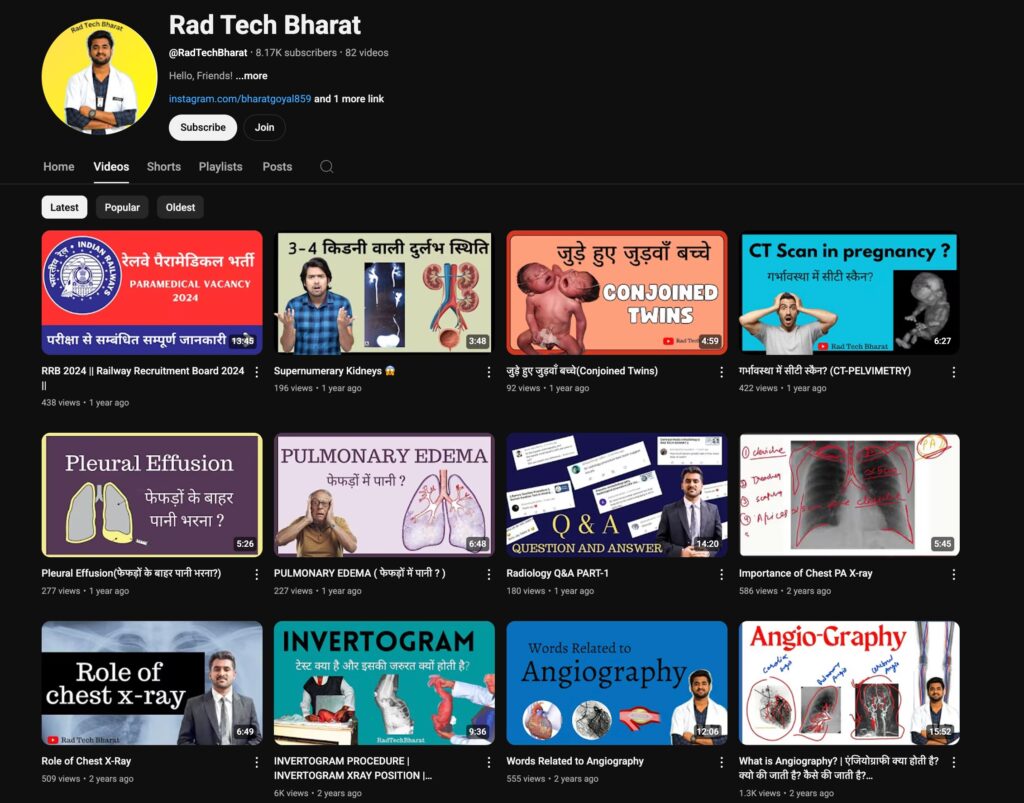Open the Conjoined Twins thumbnail
Screen dimensions: 1024x803
point(616,292)
